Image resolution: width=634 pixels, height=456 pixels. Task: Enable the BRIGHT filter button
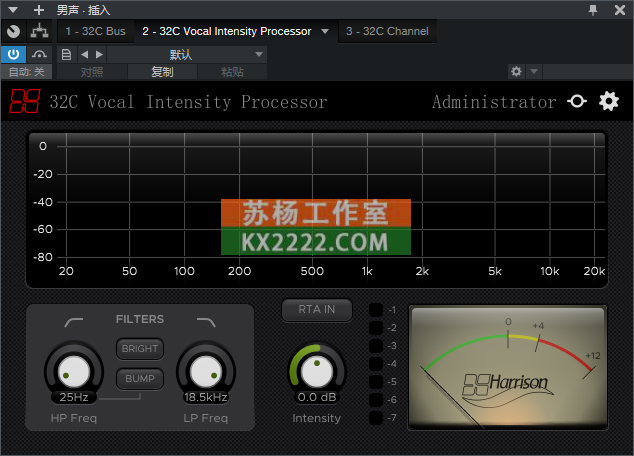point(140,348)
